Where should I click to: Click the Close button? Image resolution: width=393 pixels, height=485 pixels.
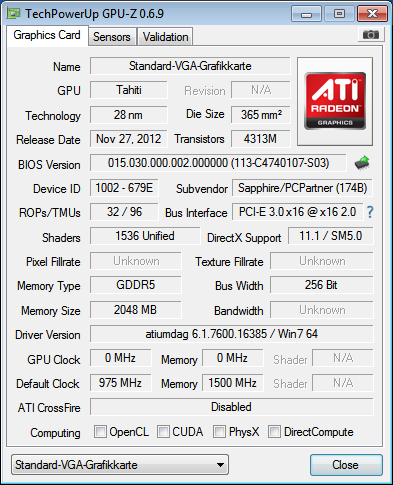tap(346, 465)
